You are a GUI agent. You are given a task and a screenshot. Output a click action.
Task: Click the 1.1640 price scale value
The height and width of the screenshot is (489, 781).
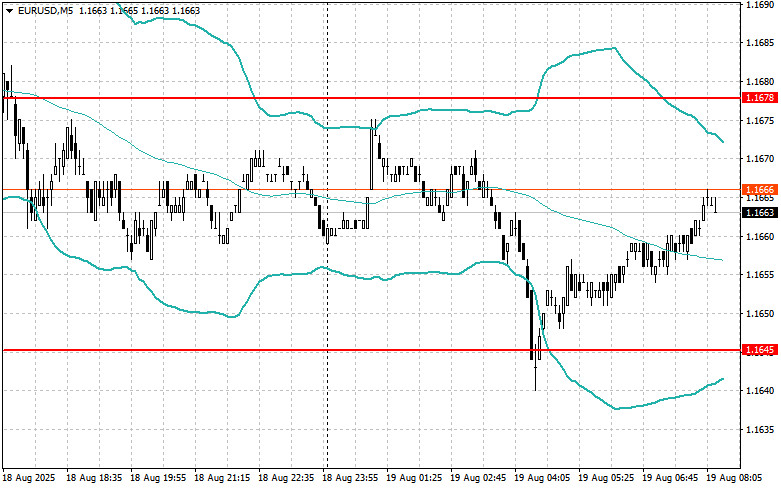(x=760, y=390)
